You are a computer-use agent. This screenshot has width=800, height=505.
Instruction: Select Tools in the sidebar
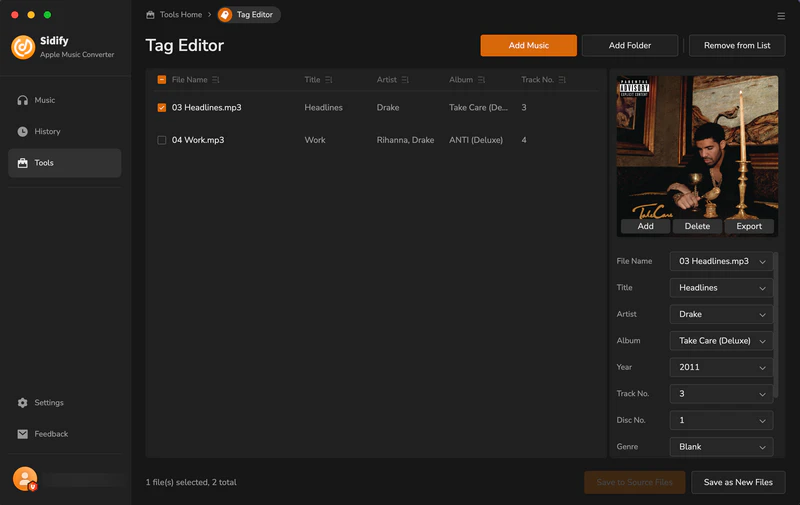point(64,163)
